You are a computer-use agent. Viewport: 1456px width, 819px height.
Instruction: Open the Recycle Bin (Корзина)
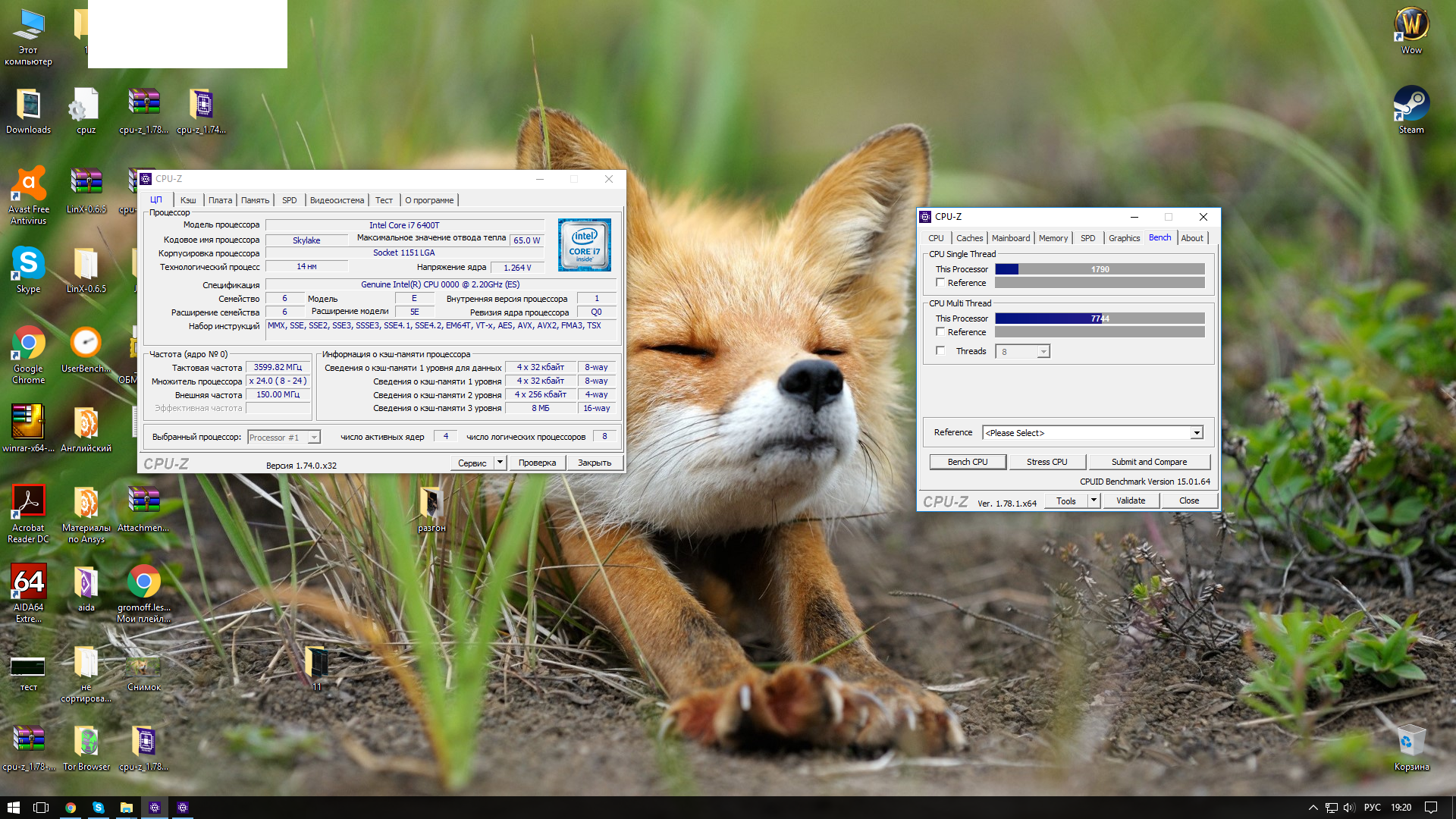[x=1410, y=742]
